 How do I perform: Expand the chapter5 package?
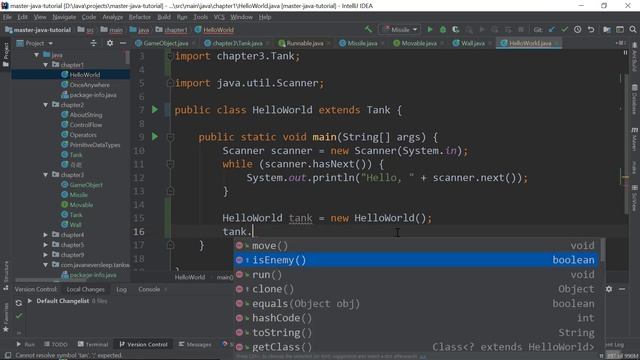pos(46,245)
